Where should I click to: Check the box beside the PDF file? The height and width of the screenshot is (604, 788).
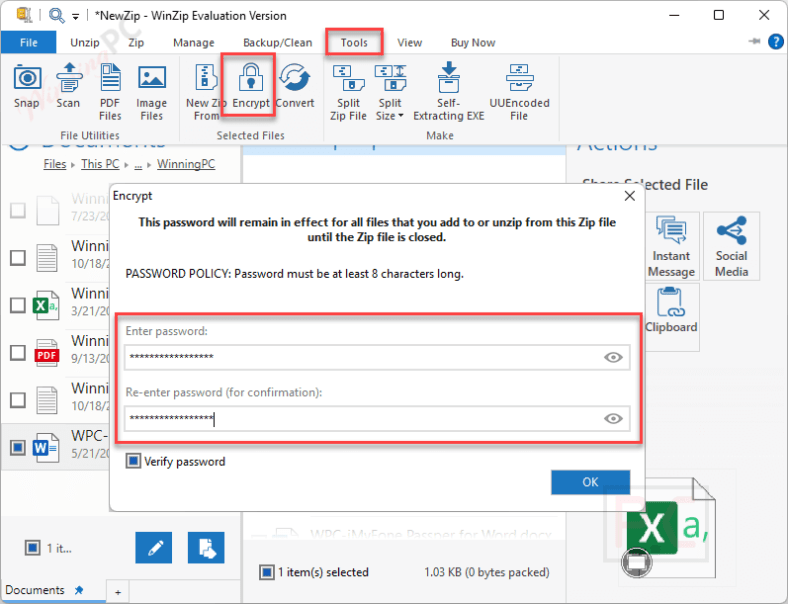click(18, 352)
